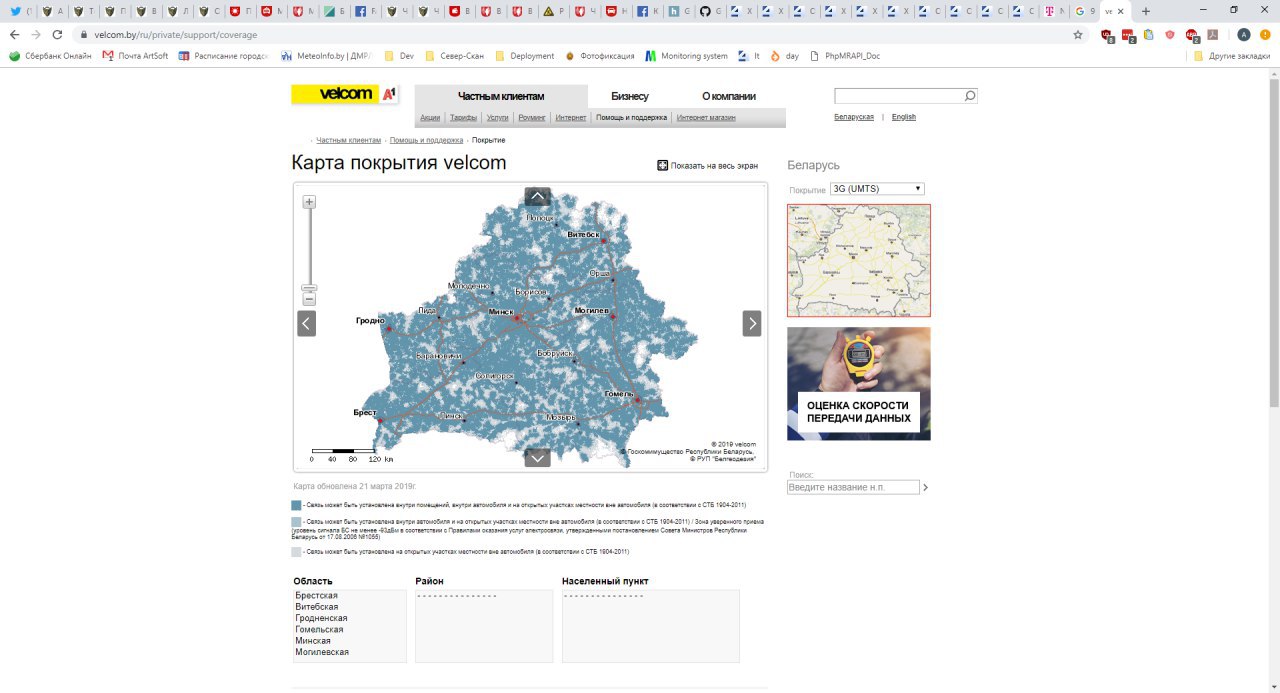Go back in browser history
Image resolution: width=1280 pixels, height=693 pixels.
tap(14, 34)
